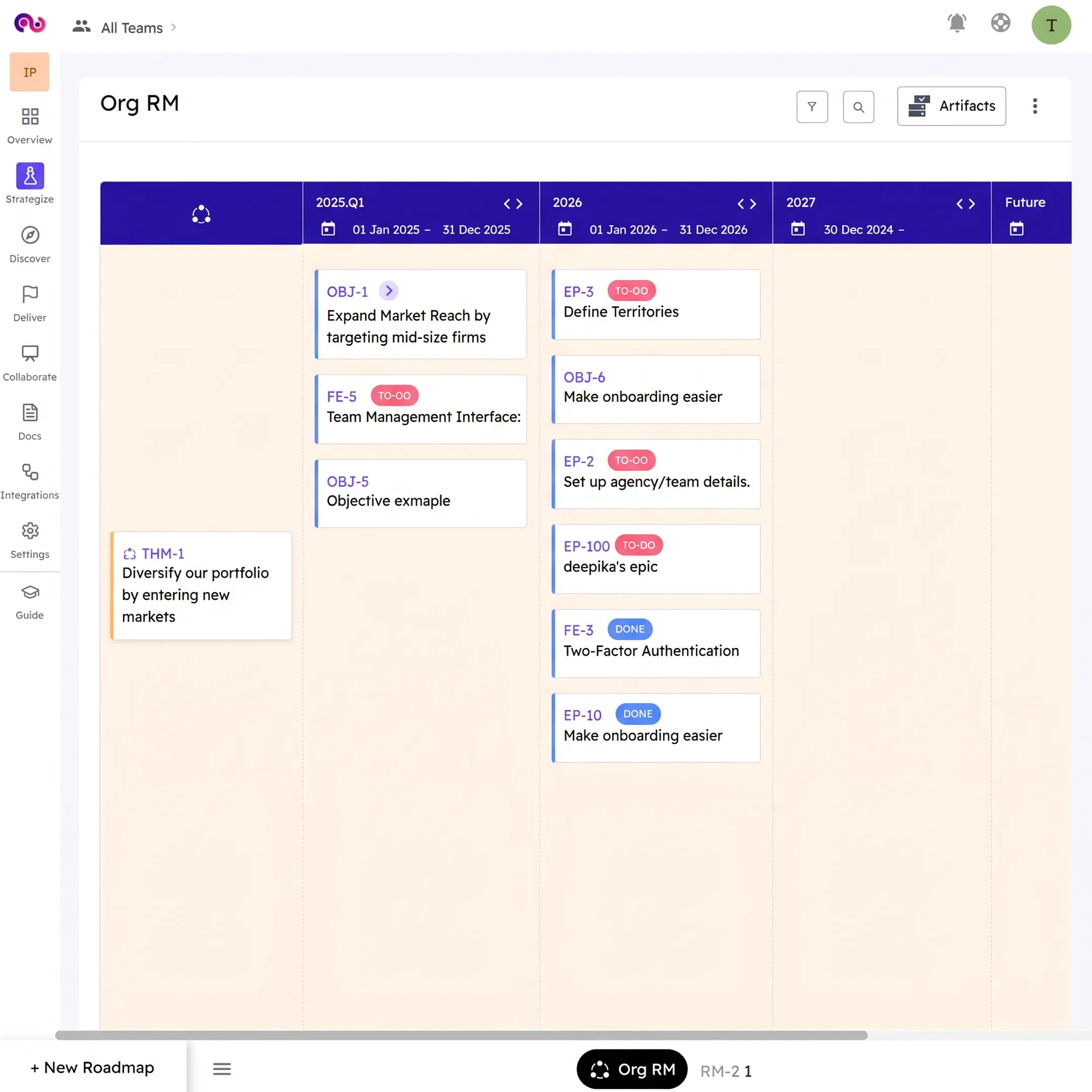Open the calendar picker for 2025.Q1
The image size is (1092, 1092).
(x=329, y=229)
